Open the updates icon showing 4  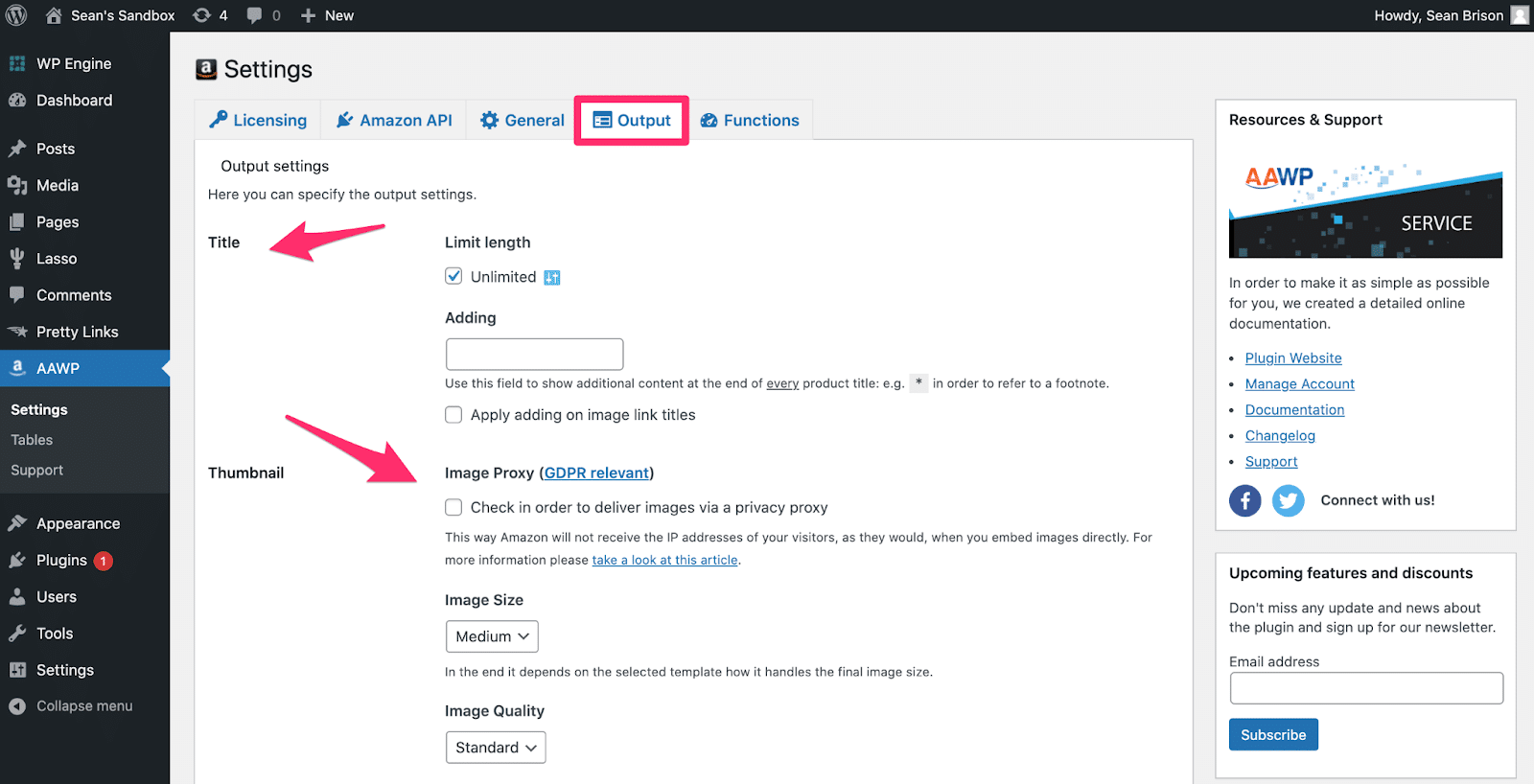(201, 15)
